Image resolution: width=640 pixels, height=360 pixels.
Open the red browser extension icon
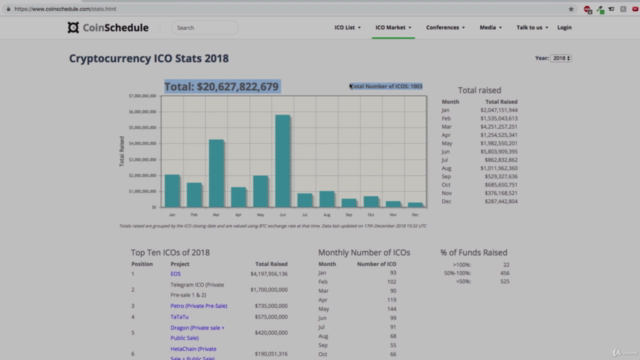(x=588, y=9)
